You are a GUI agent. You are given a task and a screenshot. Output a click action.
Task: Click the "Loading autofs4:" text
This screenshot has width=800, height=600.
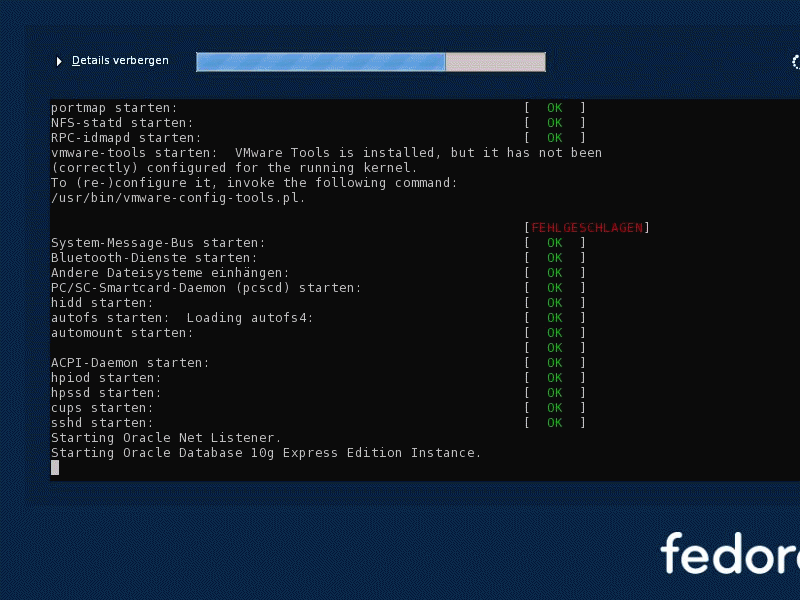coord(250,318)
